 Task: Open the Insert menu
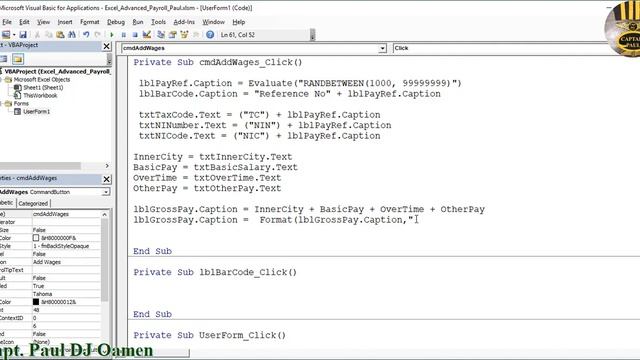65,22
